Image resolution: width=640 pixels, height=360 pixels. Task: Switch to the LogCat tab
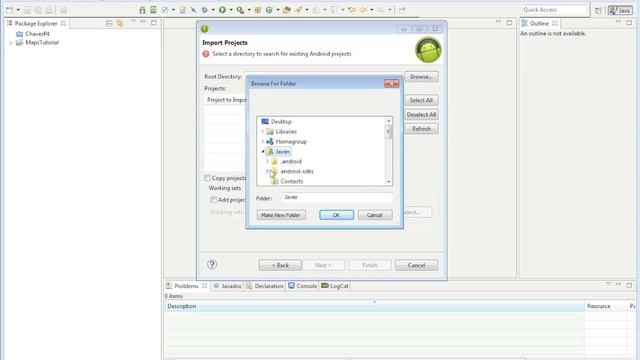(335, 286)
